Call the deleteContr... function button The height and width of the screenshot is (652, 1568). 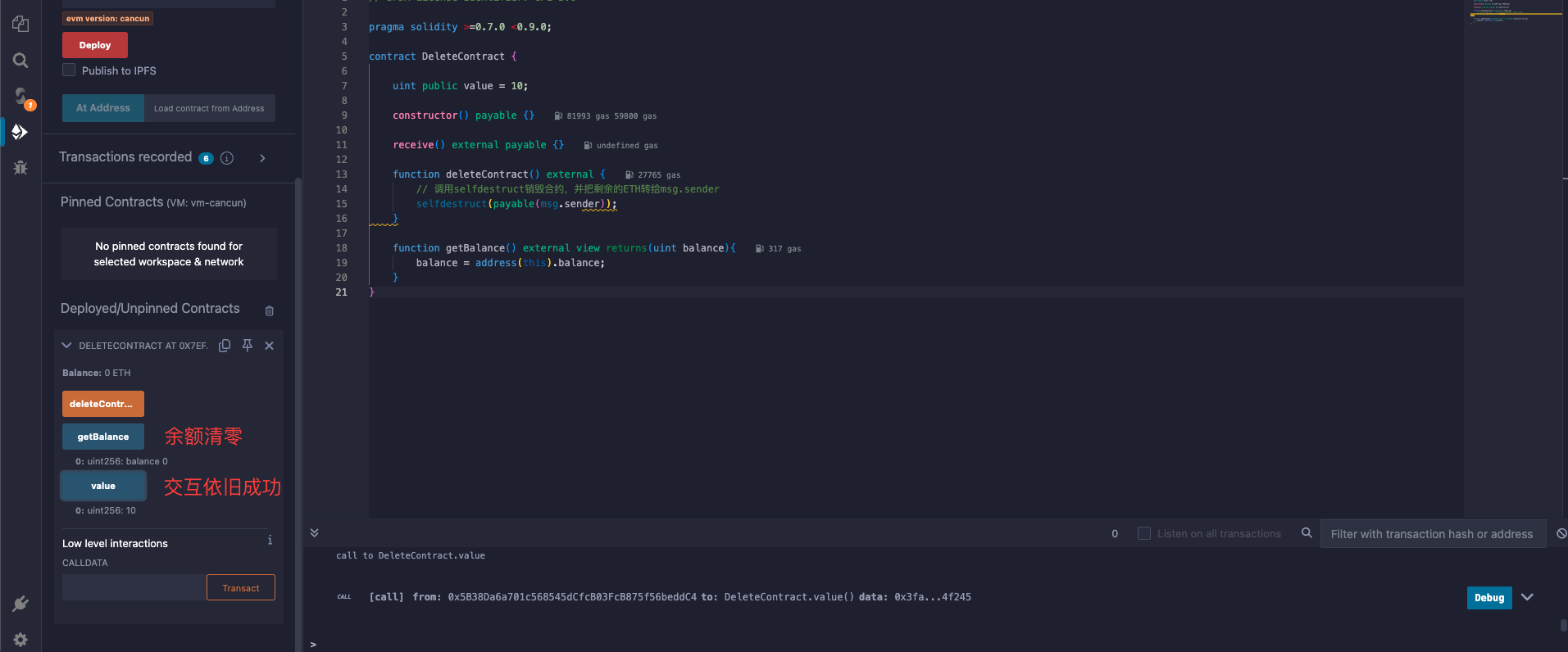(x=103, y=404)
